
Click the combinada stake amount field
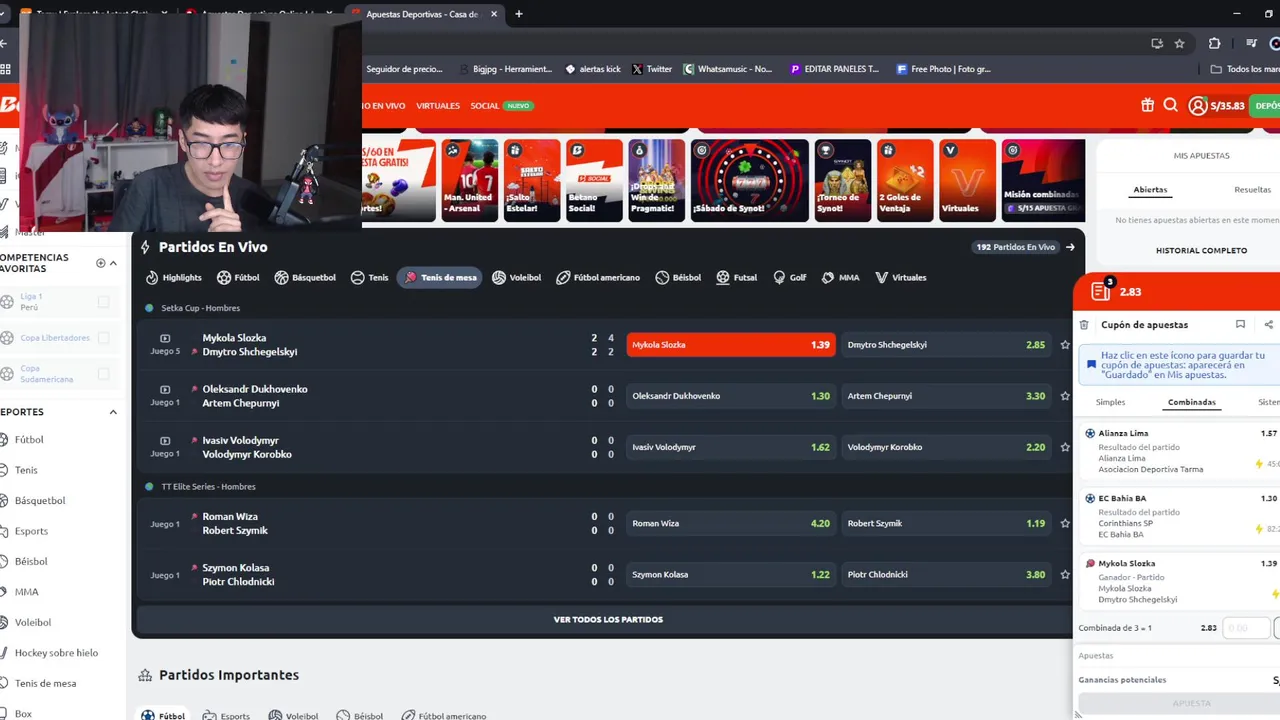click(1247, 628)
